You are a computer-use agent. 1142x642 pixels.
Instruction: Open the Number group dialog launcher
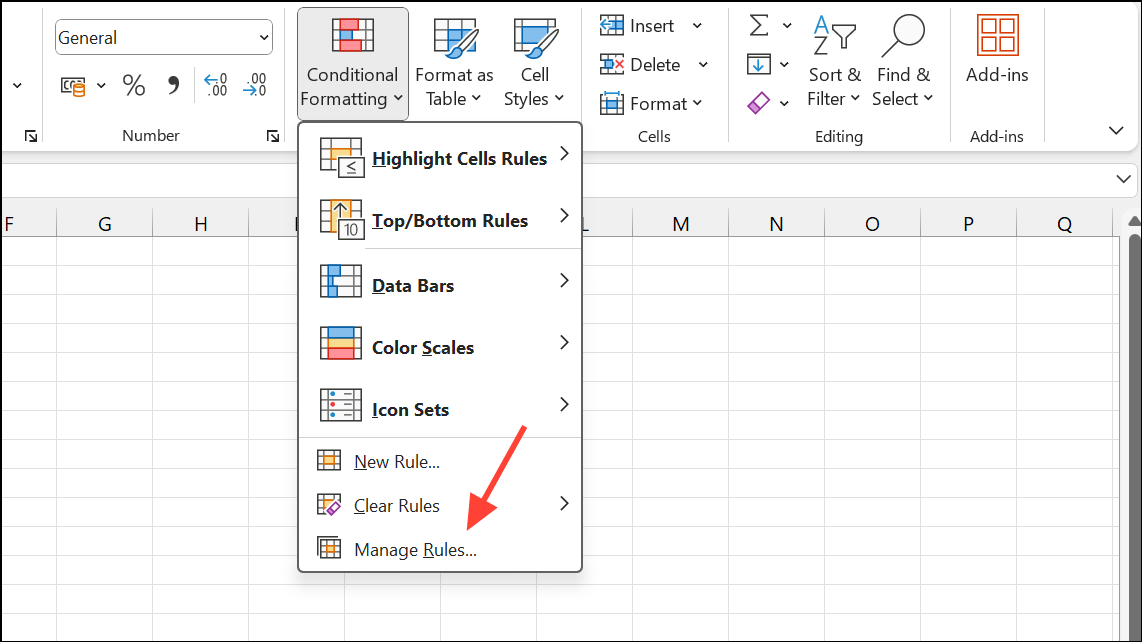point(272,135)
